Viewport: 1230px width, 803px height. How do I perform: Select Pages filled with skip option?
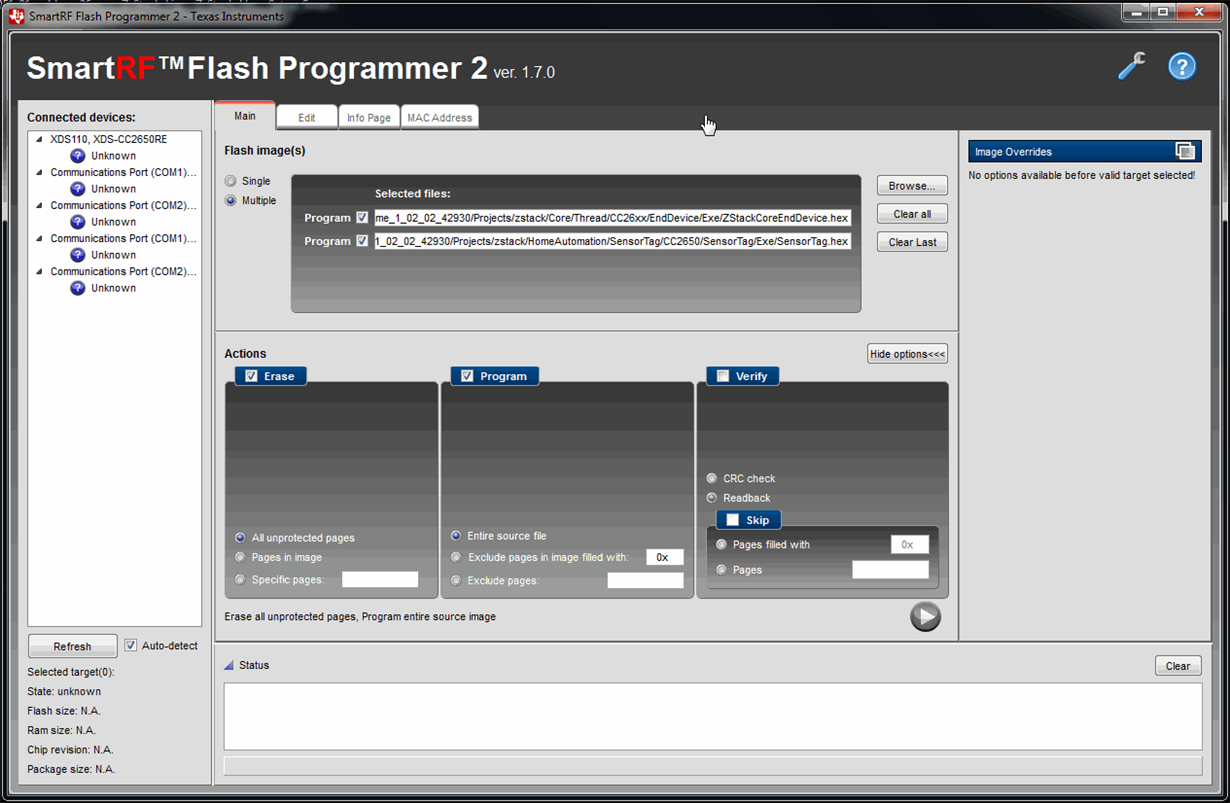722,545
